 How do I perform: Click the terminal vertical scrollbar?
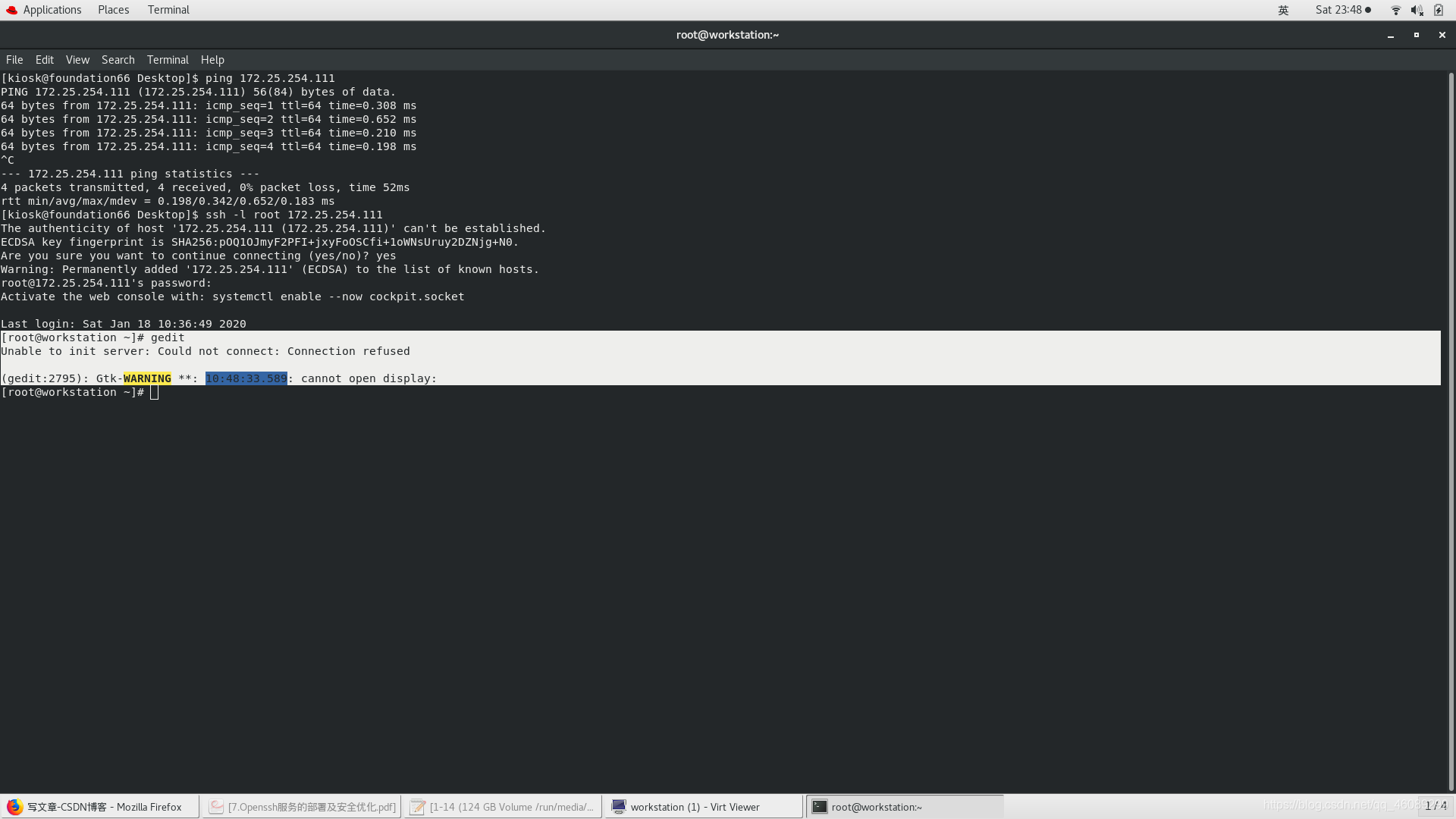(1451, 431)
